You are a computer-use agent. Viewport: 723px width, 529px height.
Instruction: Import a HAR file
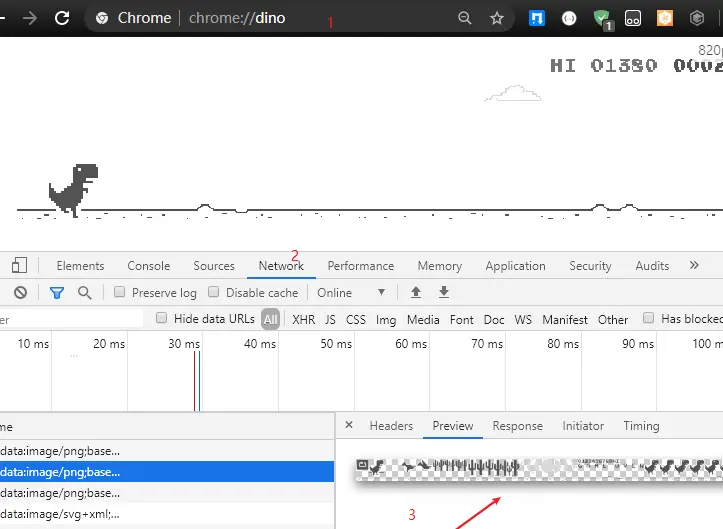(416, 292)
